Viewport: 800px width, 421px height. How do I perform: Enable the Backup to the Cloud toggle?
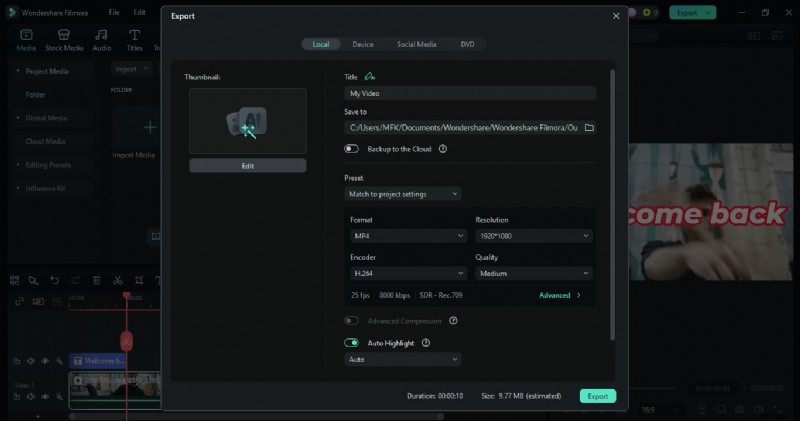click(x=352, y=148)
